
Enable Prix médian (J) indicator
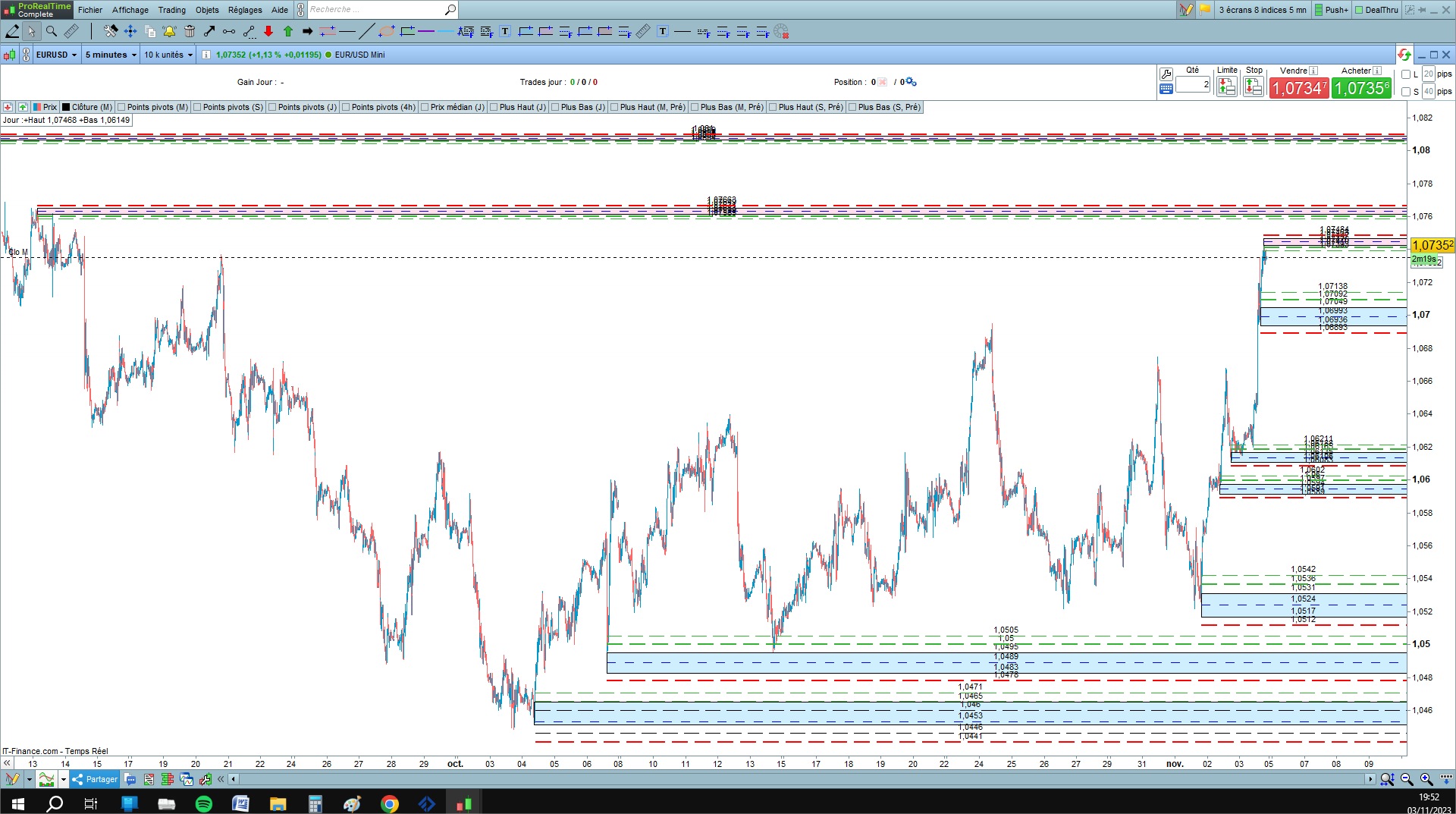[425, 107]
